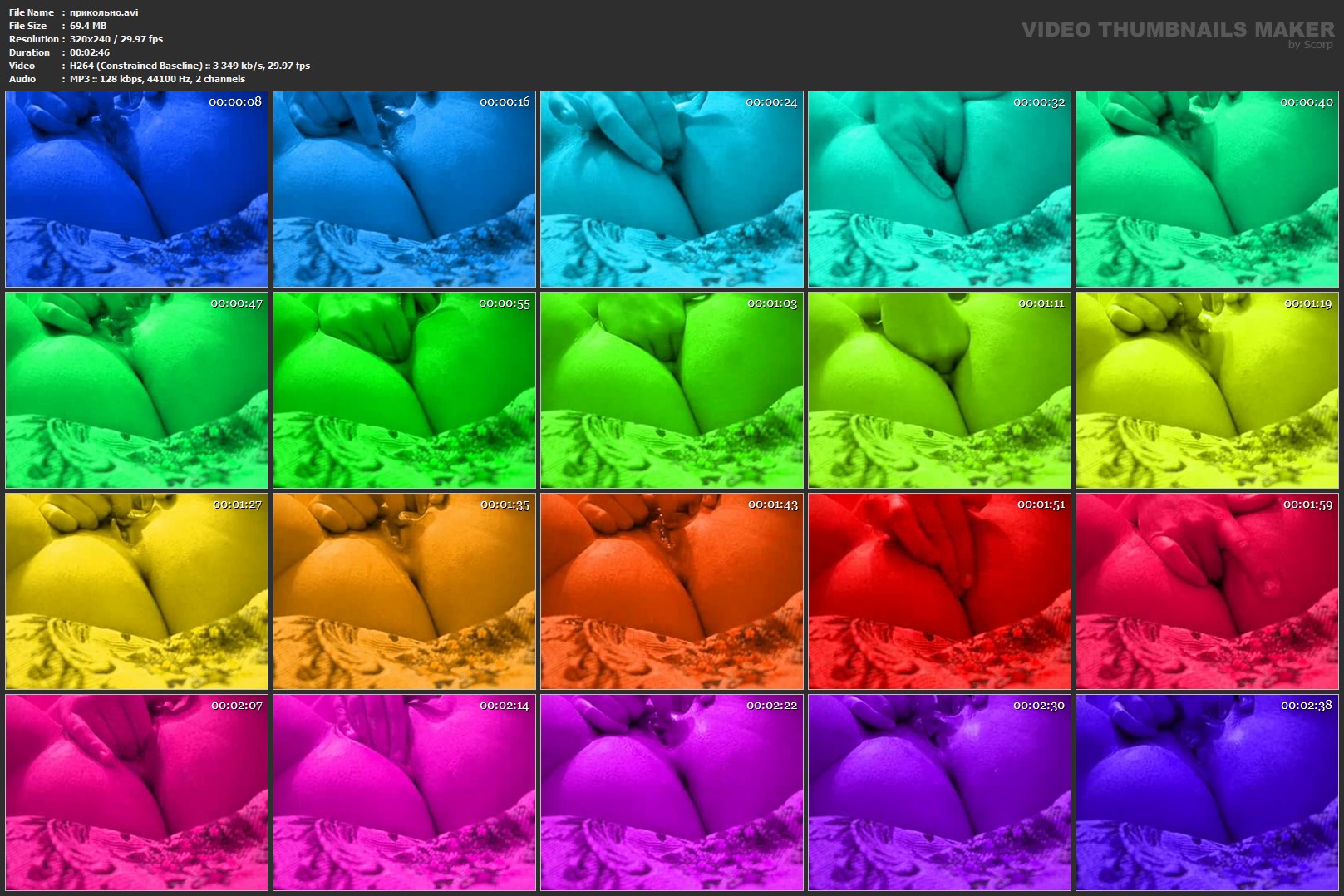
Task: Select the last thumbnail stamped 00:02:38
Action: (1207, 792)
